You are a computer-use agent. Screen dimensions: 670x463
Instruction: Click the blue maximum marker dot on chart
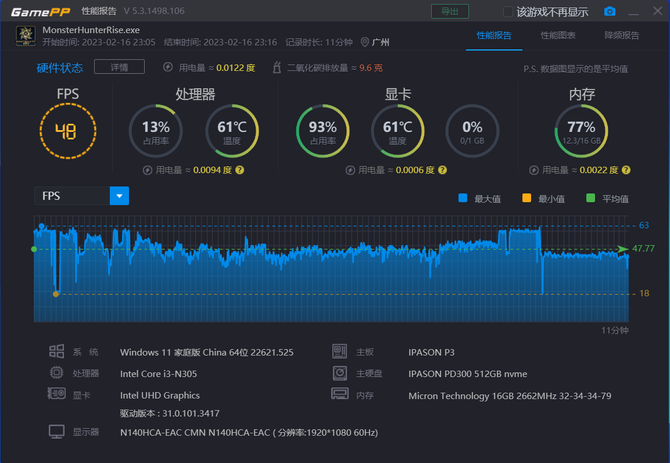click(x=41, y=226)
